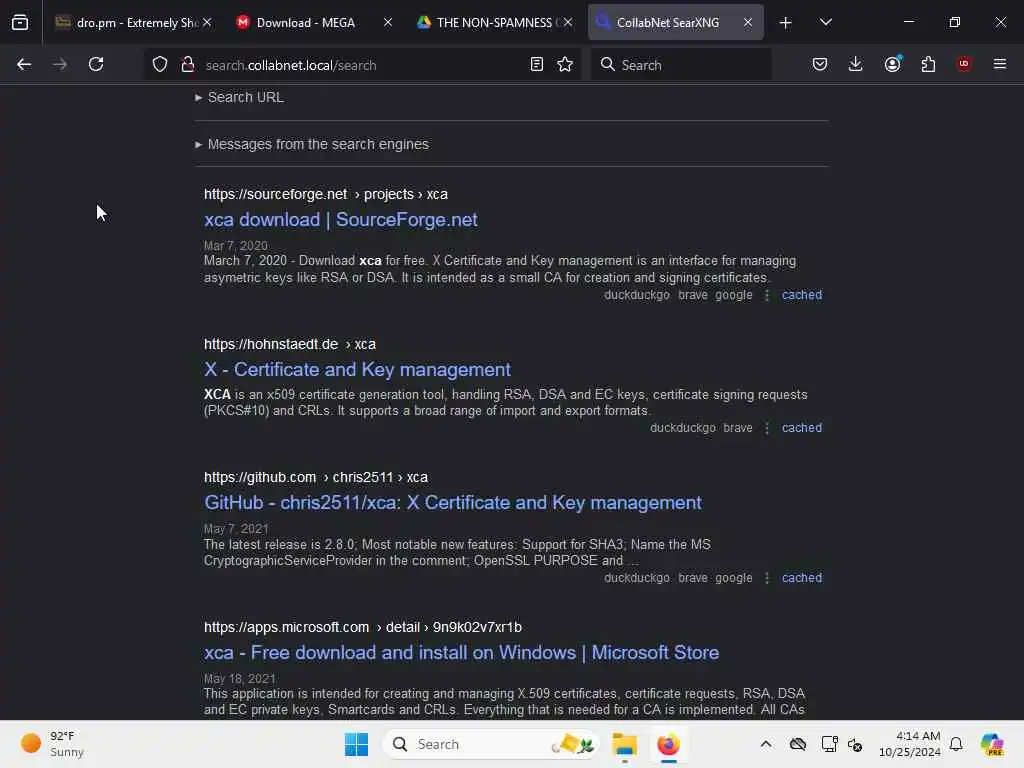
Task: List all tabs dropdown arrow
Action: point(826,22)
